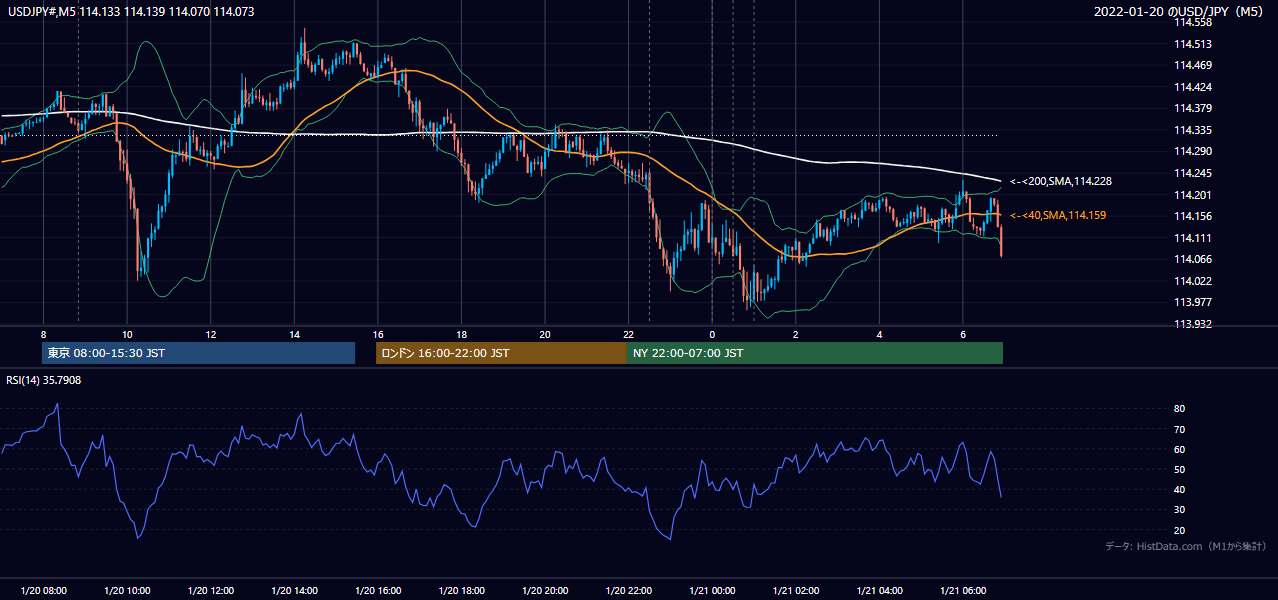Click the RSI(14) 35.7908 indicator label
The width and height of the screenshot is (1278, 600).
(x=44, y=380)
